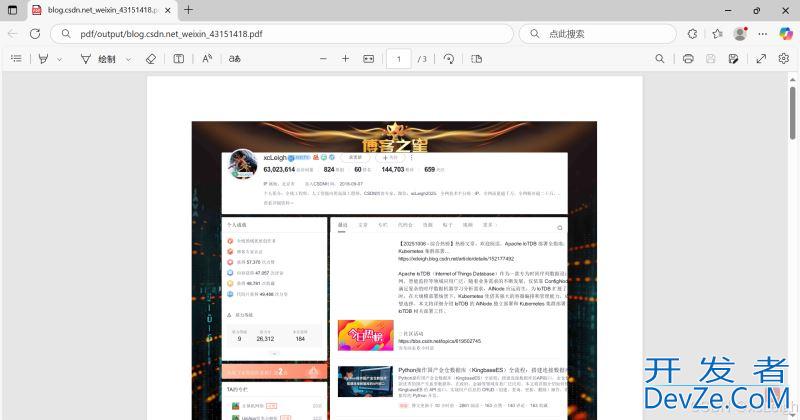Screen dimensions: 800x420
Task: Rotate the PDF page
Action: click(449, 59)
